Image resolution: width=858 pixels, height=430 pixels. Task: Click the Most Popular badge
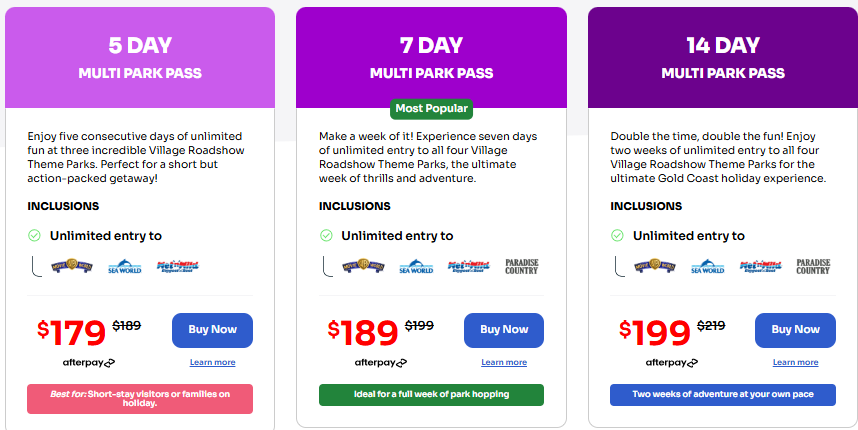tap(431, 108)
